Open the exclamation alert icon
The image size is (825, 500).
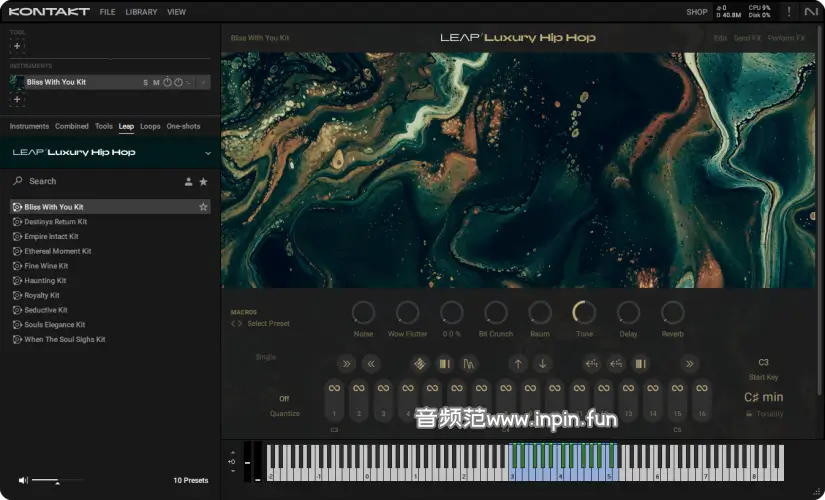point(788,12)
